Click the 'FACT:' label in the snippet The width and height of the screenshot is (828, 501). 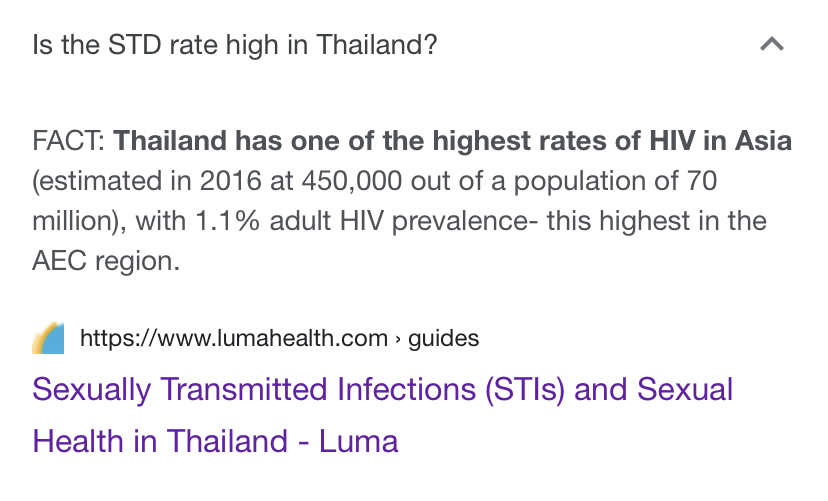click(69, 141)
